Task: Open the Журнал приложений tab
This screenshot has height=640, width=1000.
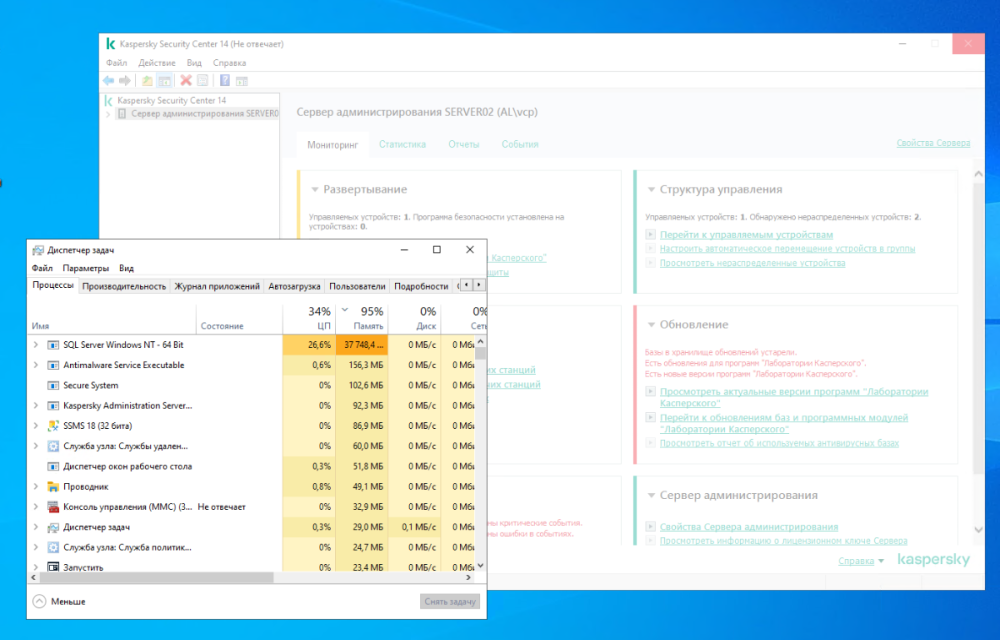Action: (217, 286)
